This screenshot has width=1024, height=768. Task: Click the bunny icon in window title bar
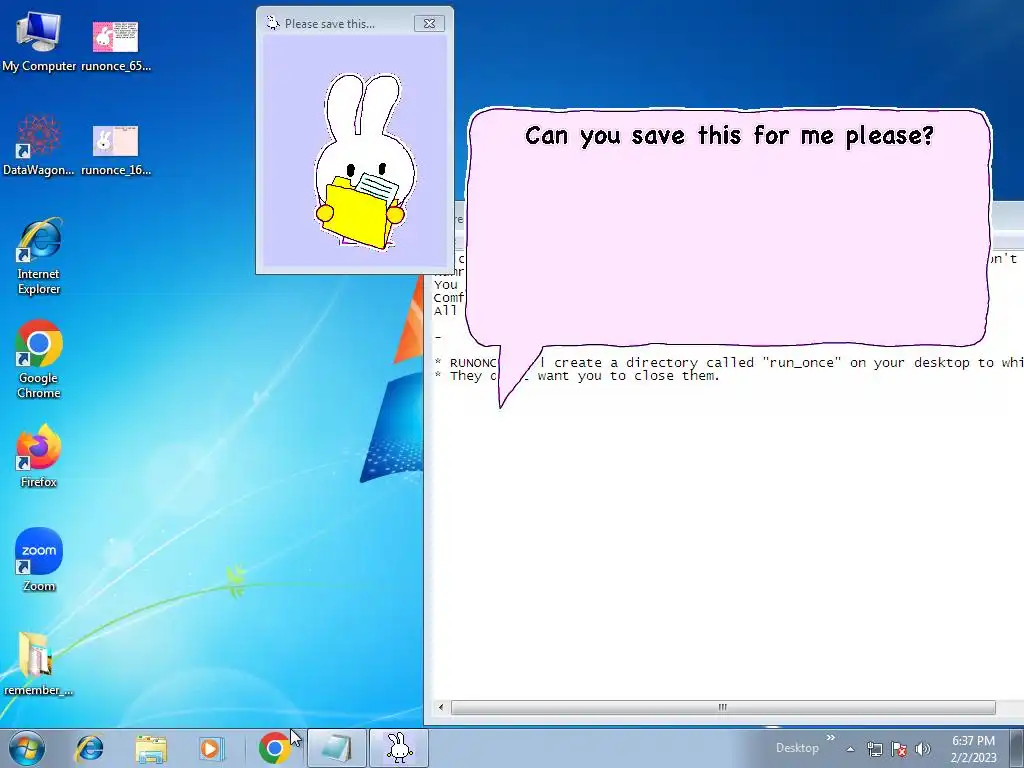click(272, 24)
